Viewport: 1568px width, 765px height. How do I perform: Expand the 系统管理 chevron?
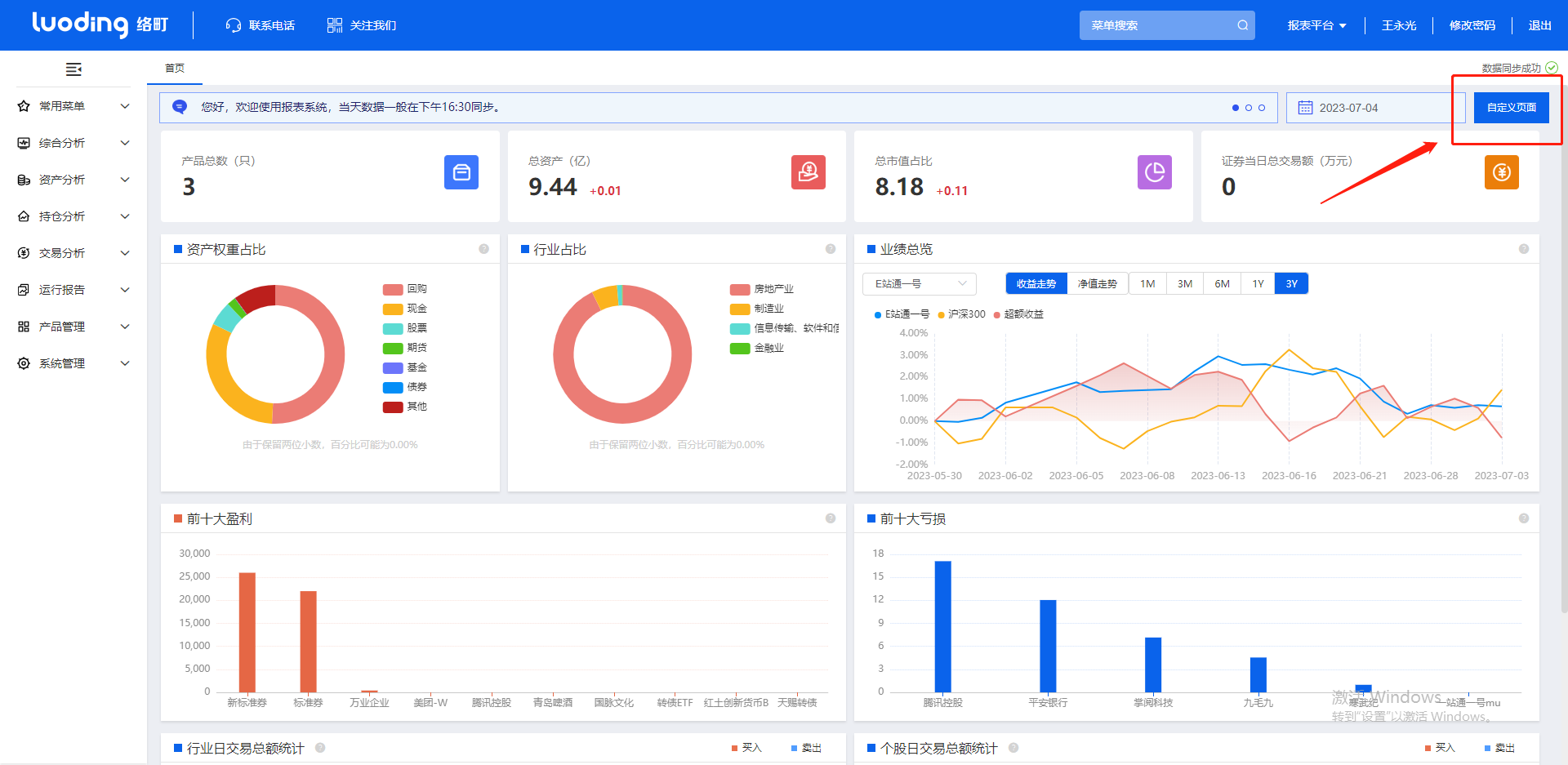click(x=125, y=363)
